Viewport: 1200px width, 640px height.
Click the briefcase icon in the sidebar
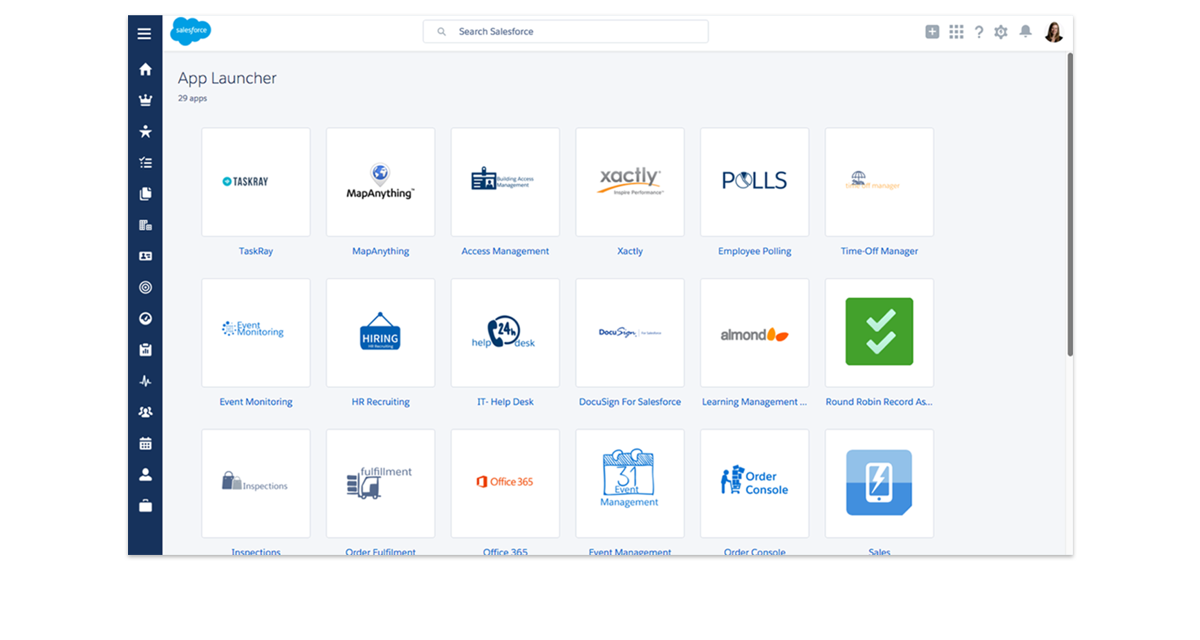145,506
